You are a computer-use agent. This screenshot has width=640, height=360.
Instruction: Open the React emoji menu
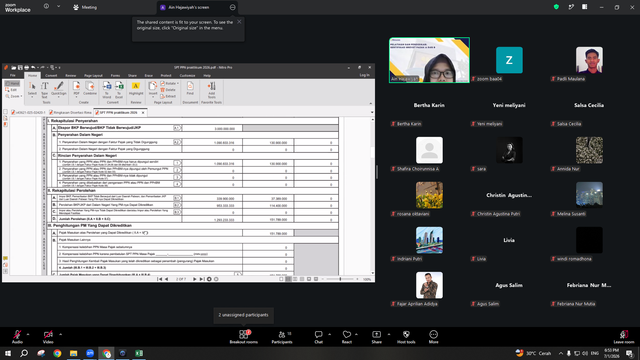(347, 337)
